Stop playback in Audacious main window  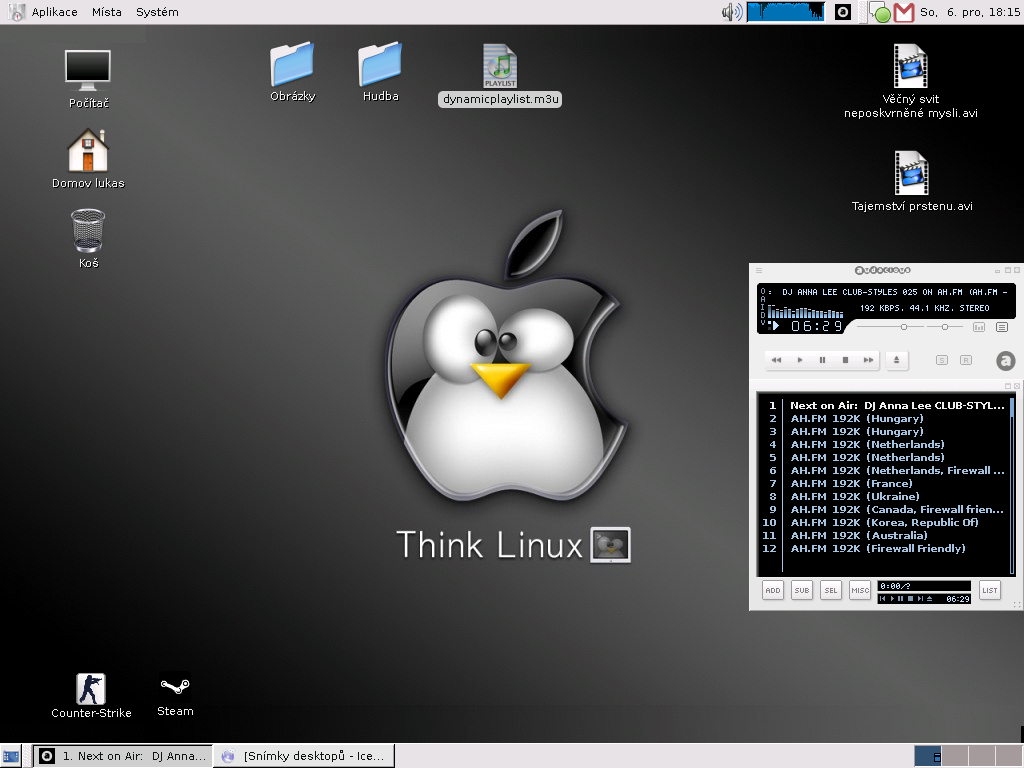845,360
